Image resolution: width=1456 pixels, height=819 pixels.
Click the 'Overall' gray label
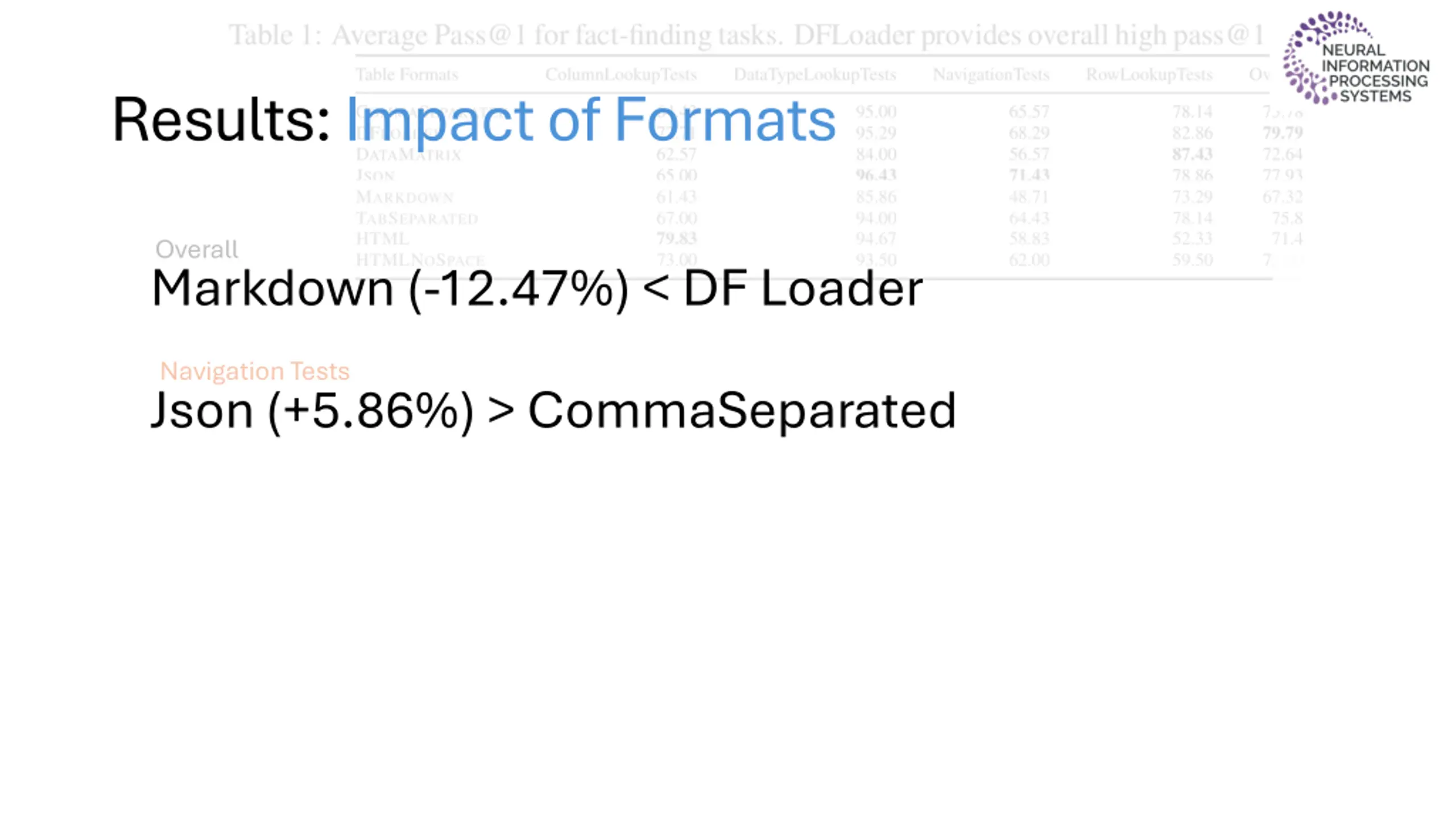coord(197,249)
